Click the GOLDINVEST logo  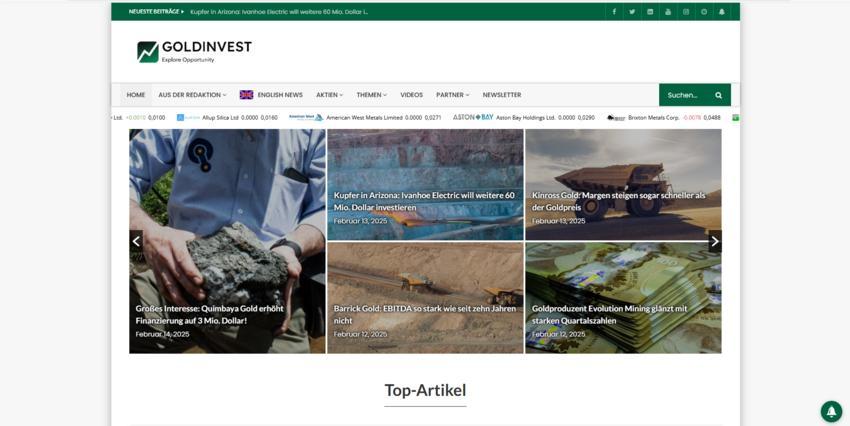[x=195, y=51]
